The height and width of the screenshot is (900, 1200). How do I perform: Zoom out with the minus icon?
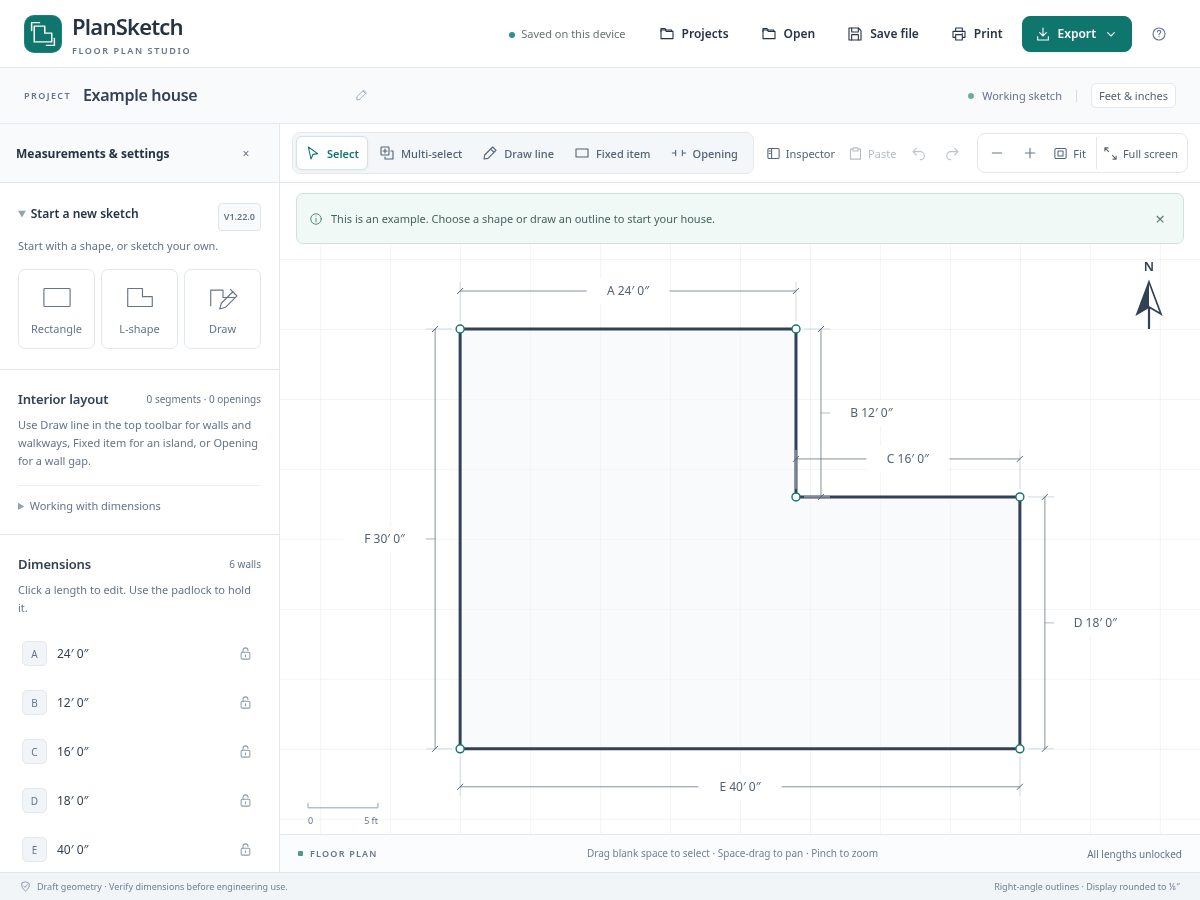click(x=996, y=153)
